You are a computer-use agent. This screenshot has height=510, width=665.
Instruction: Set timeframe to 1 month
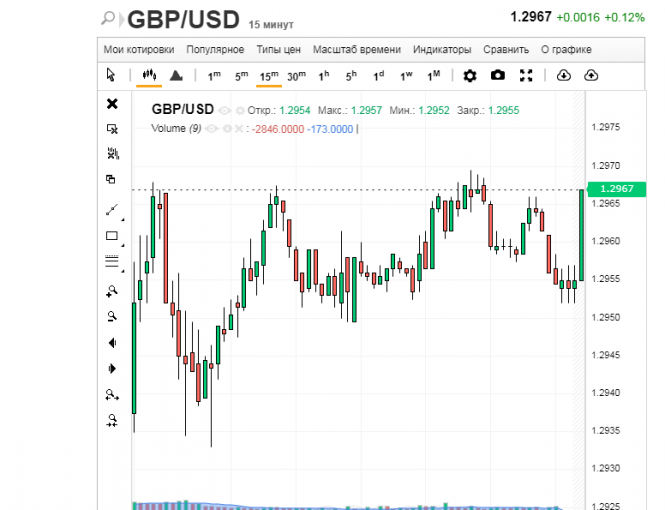click(433, 76)
